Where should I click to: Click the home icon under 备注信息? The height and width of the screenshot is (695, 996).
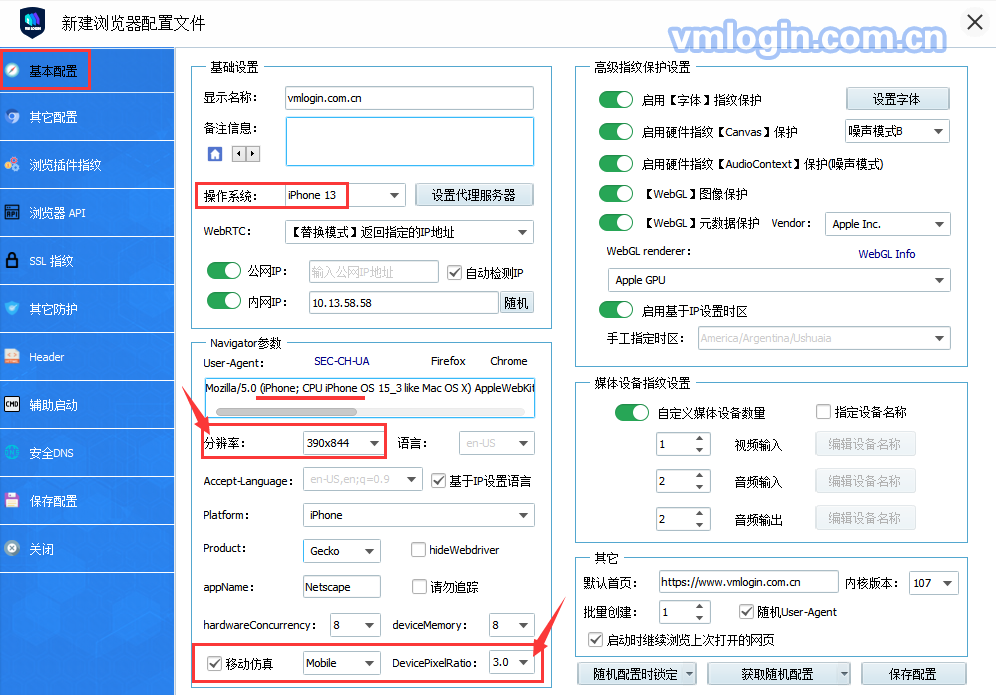[215, 154]
